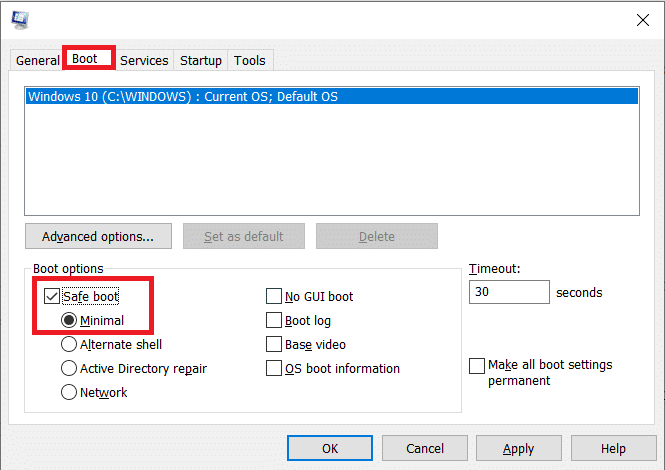The height and width of the screenshot is (470, 665).
Task: Go to the Services tab
Action: 144,60
